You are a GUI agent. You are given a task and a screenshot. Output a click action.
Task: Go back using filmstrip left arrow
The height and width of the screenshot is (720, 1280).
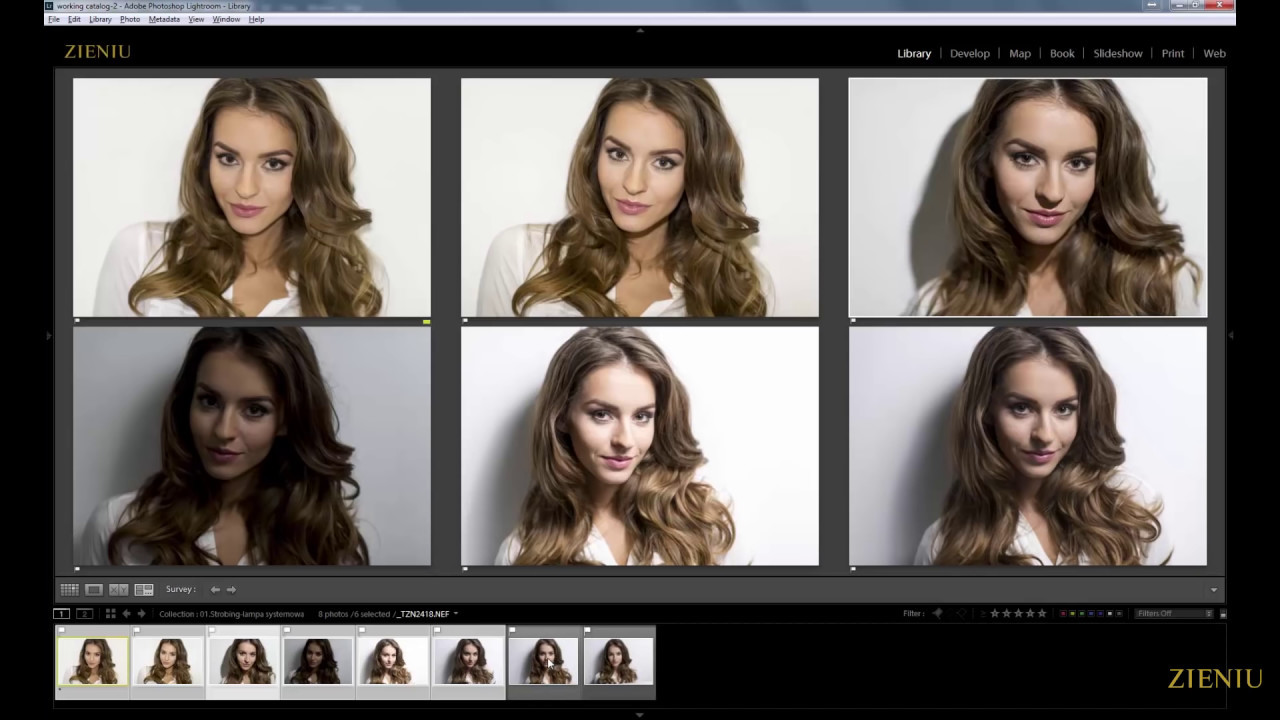pos(126,614)
